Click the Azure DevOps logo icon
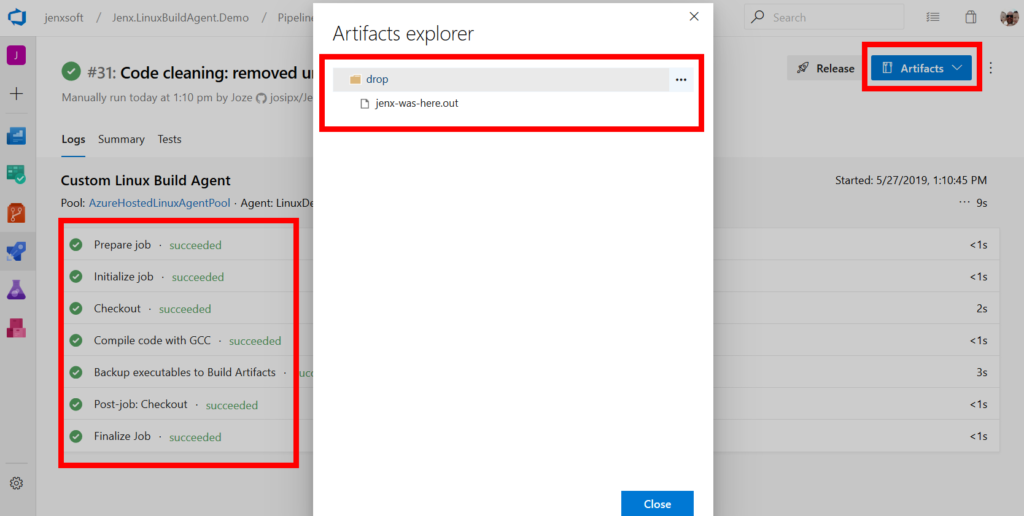Screen dimensions: 1024x516 coord(16,17)
